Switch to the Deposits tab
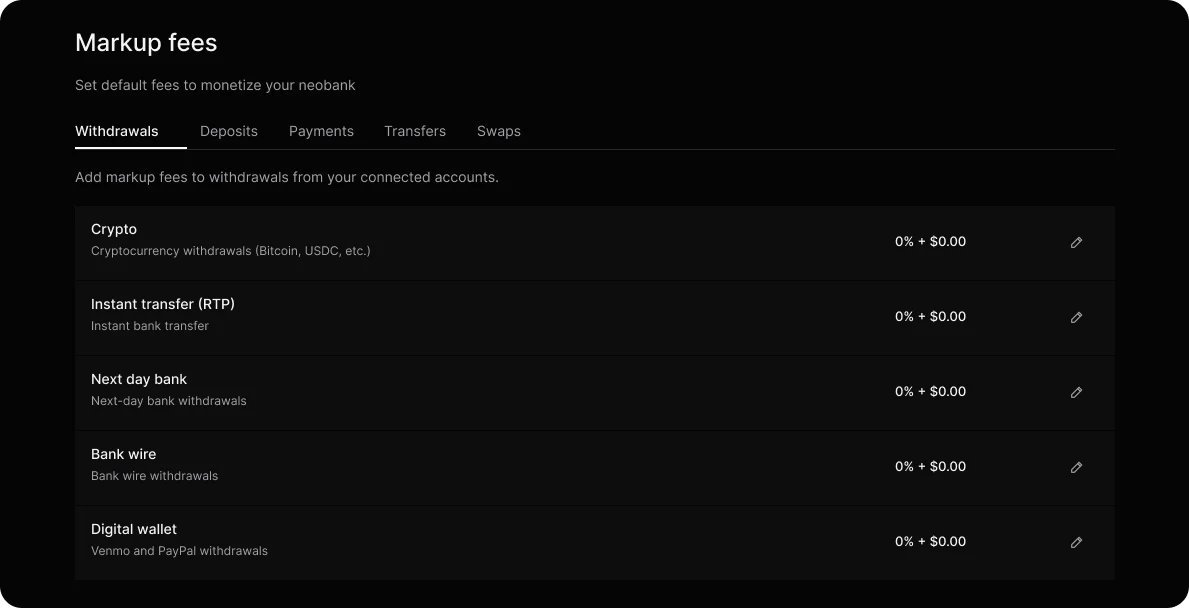 229,131
